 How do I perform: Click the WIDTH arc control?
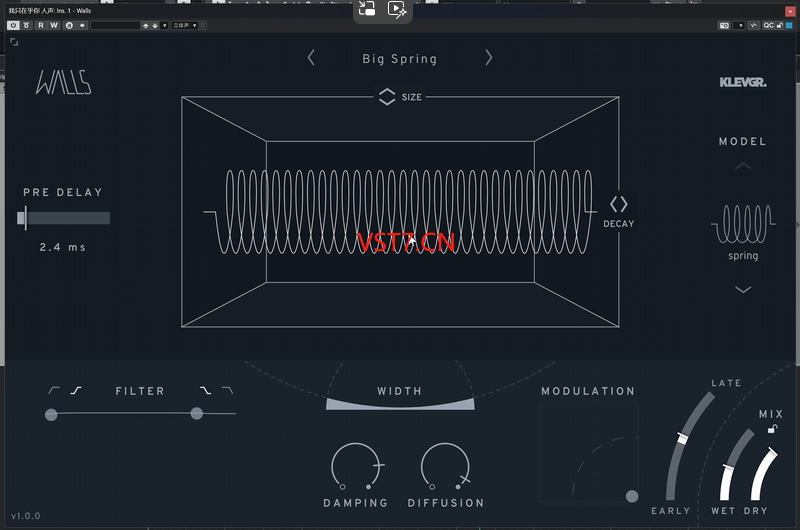pos(400,404)
